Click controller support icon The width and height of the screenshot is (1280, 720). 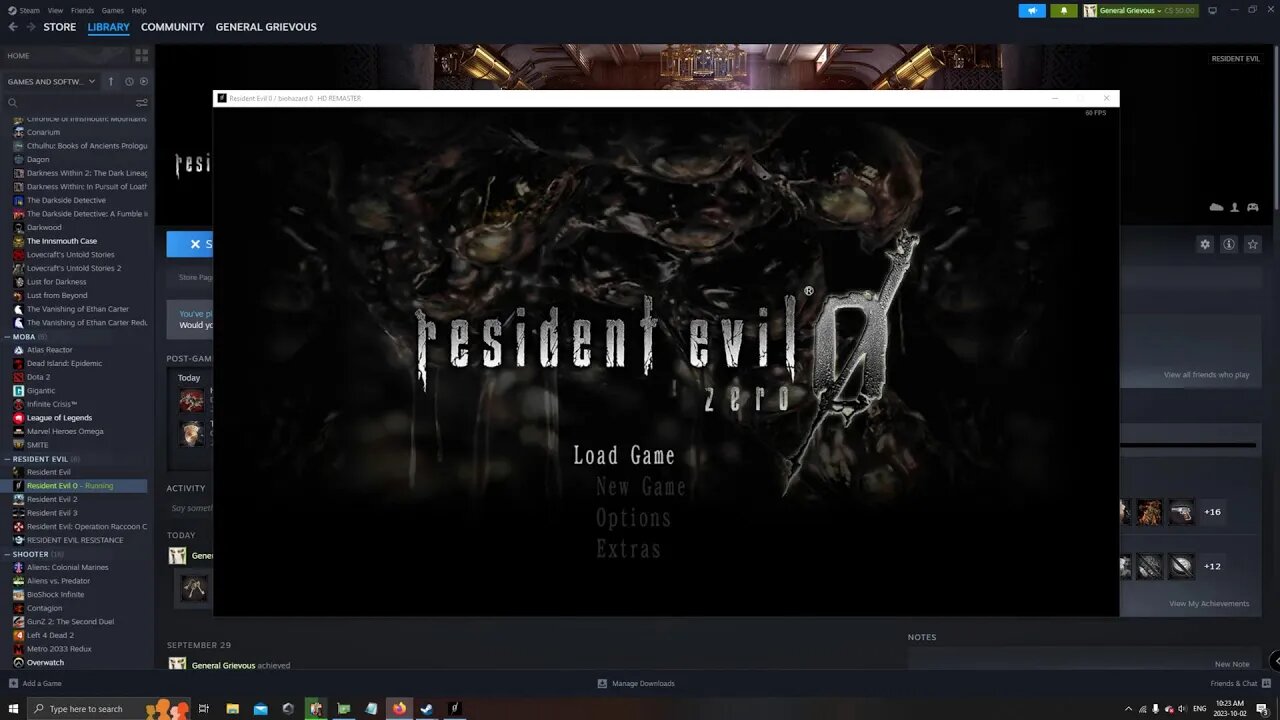[x=1253, y=207]
